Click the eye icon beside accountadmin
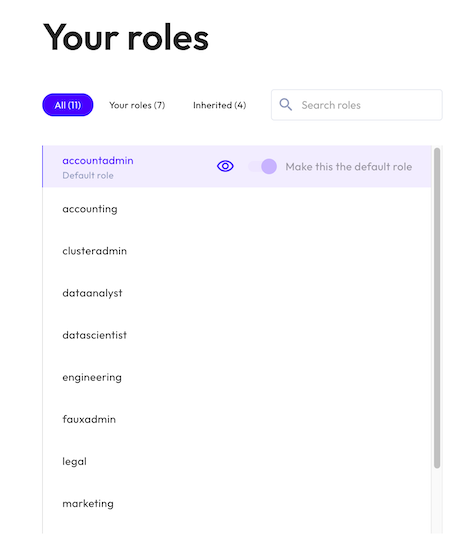 225,166
